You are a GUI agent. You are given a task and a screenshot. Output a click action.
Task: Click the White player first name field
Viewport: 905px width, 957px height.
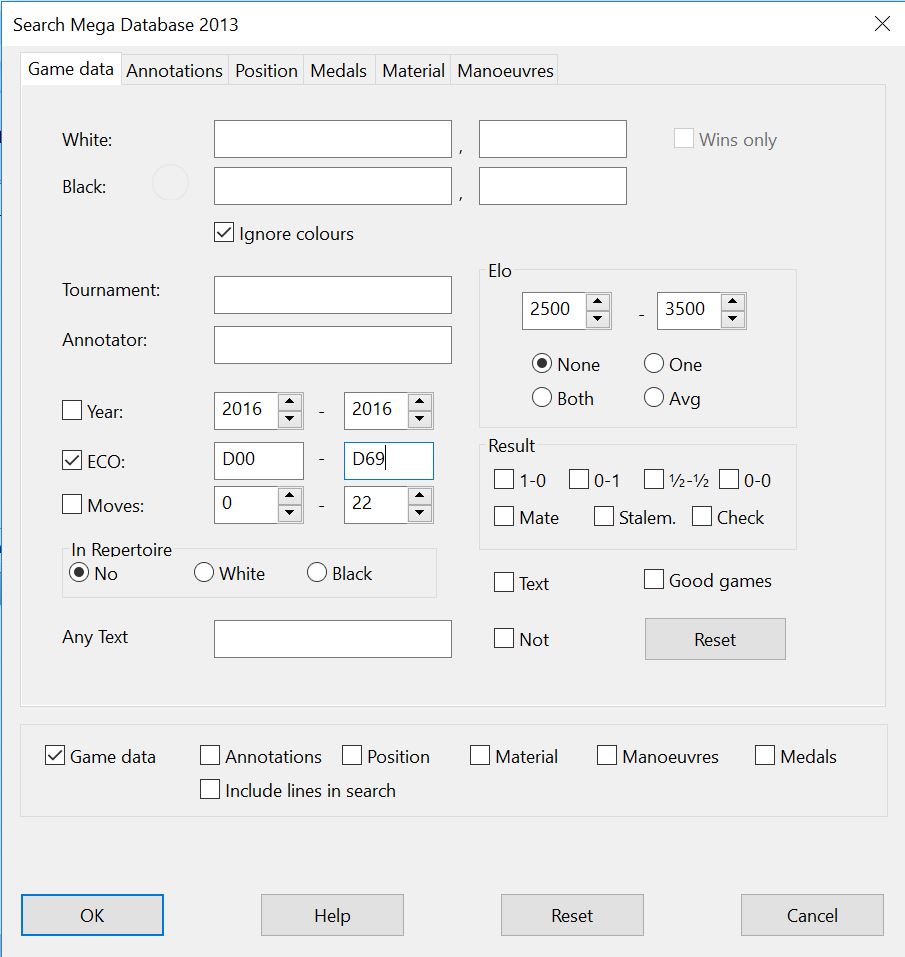(x=552, y=139)
